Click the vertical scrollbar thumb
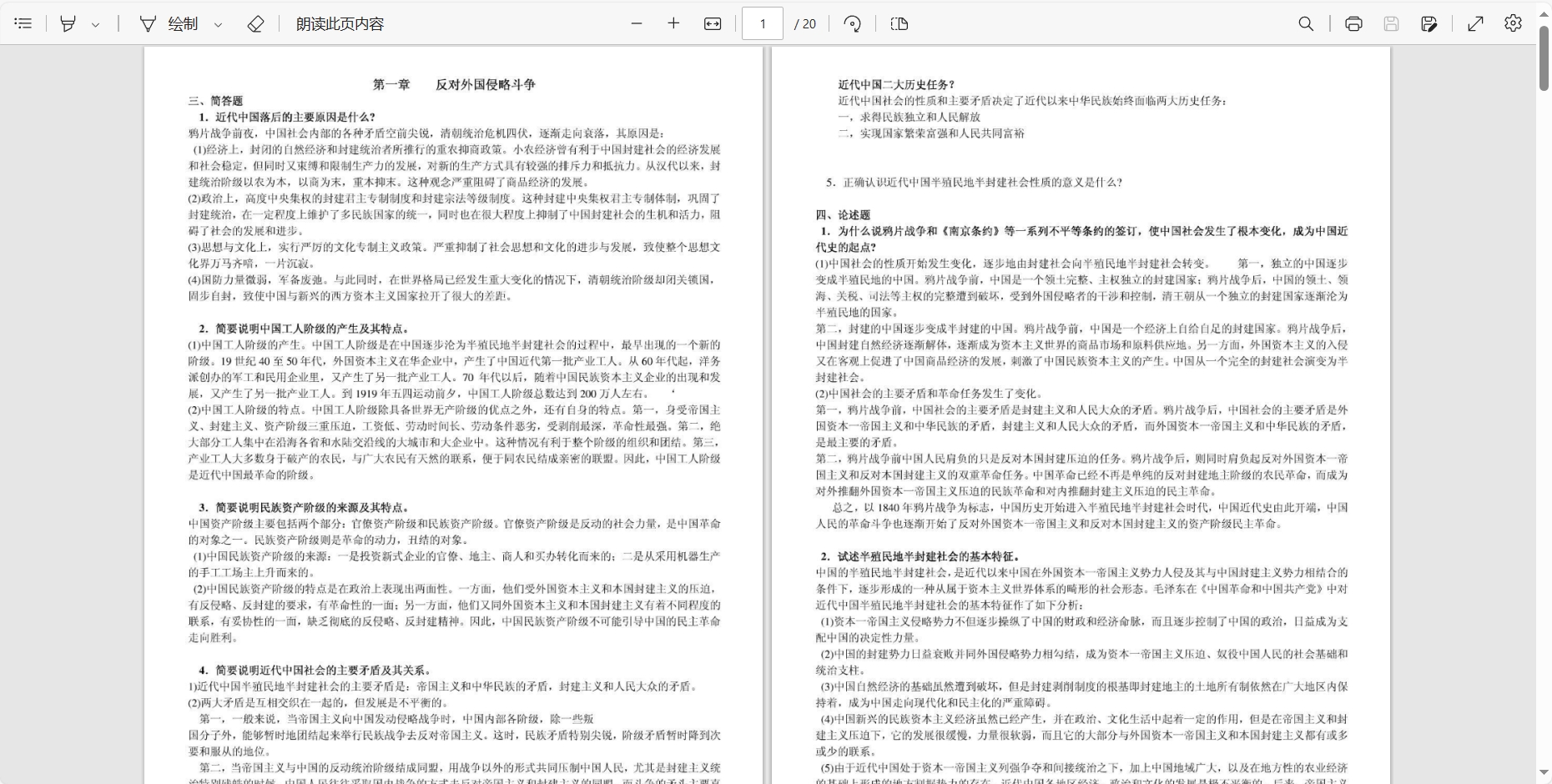Image resolution: width=1552 pixels, height=784 pixels. click(x=1544, y=58)
